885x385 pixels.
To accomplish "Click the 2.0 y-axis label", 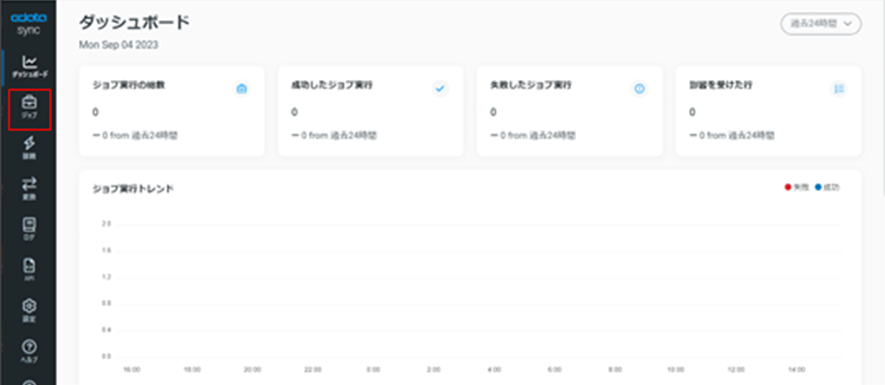I will tap(106, 224).
